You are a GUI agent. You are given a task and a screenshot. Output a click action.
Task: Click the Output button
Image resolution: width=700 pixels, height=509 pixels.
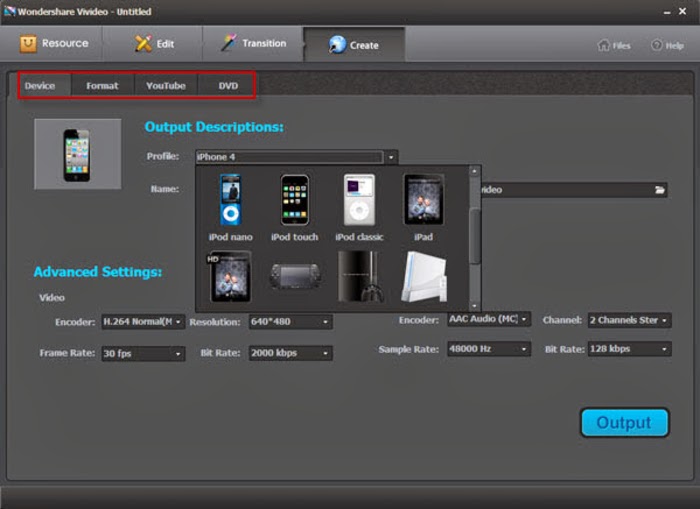[x=625, y=422]
